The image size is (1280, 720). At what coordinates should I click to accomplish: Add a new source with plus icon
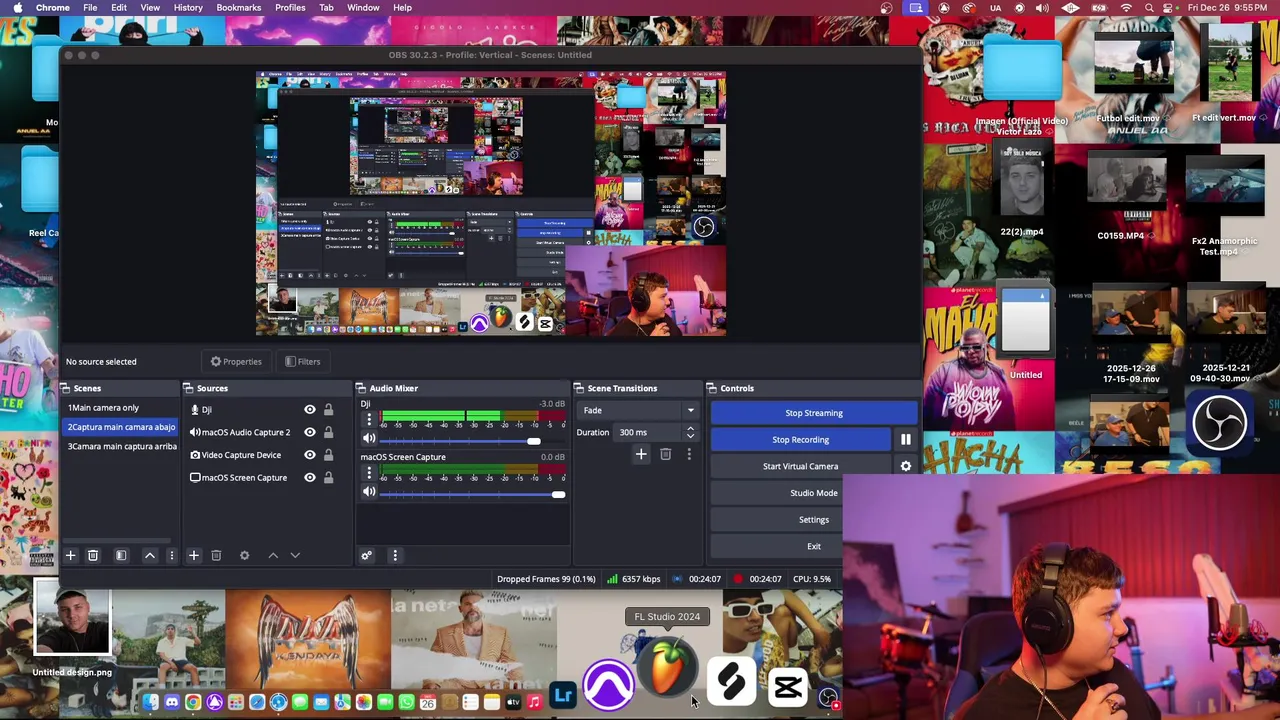click(x=194, y=555)
